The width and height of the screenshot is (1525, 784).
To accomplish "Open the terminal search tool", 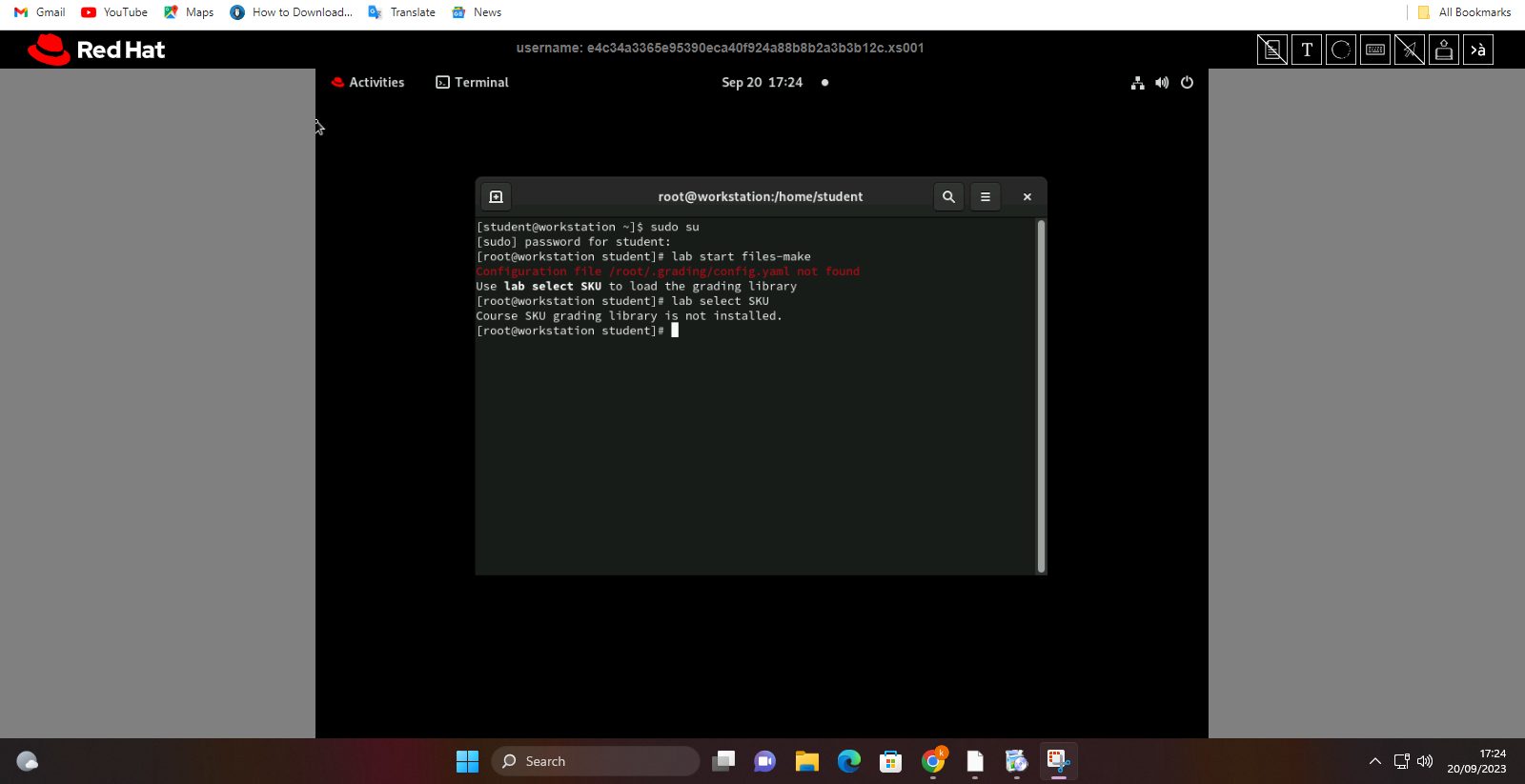I will tap(948, 197).
